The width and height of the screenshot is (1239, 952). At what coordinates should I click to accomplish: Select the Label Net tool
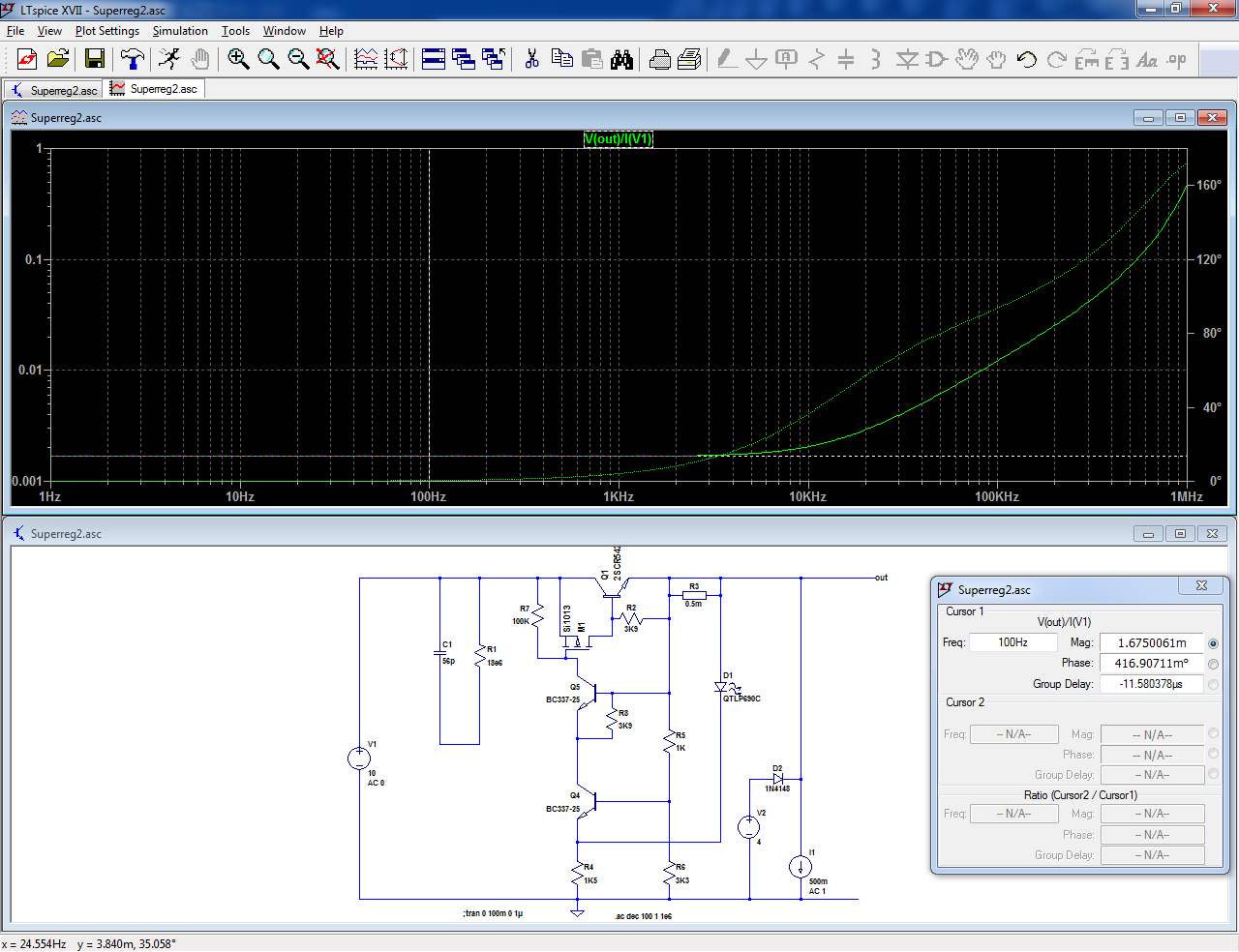pyautogui.click(x=787, y=60)
